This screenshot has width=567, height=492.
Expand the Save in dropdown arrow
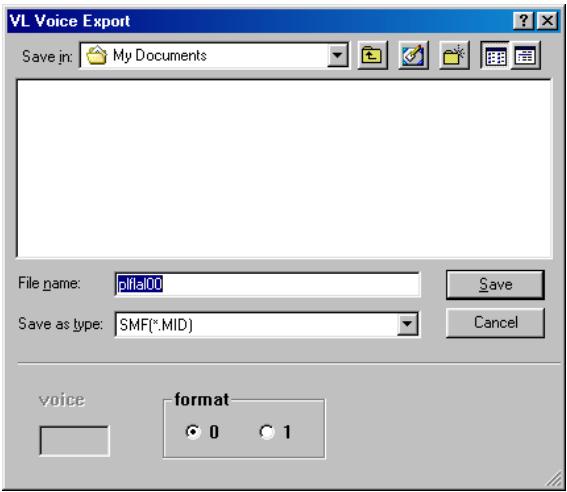(x=337, y=55)
